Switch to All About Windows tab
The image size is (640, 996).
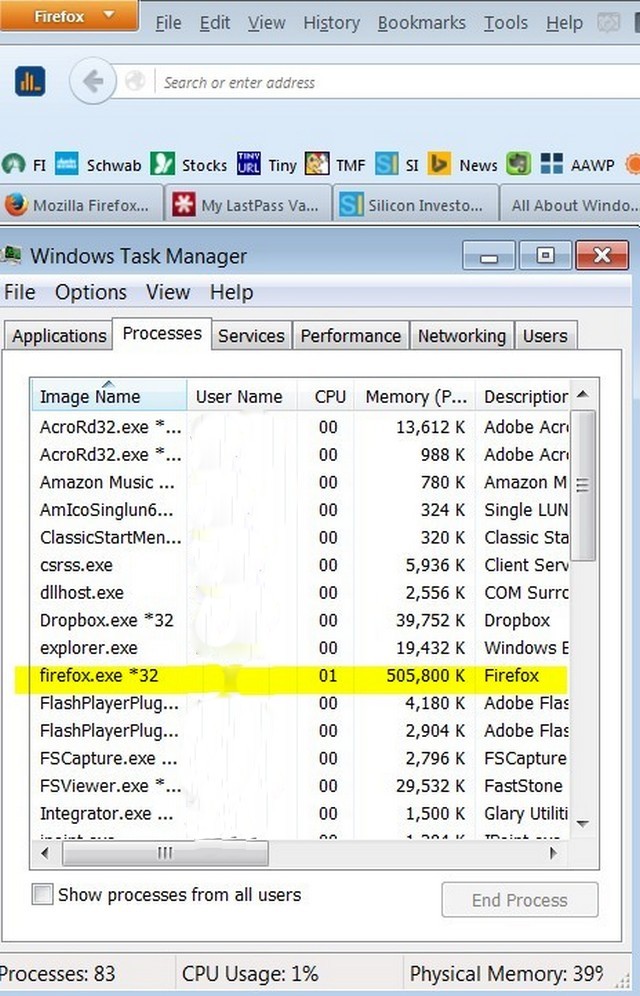point(570,204)
